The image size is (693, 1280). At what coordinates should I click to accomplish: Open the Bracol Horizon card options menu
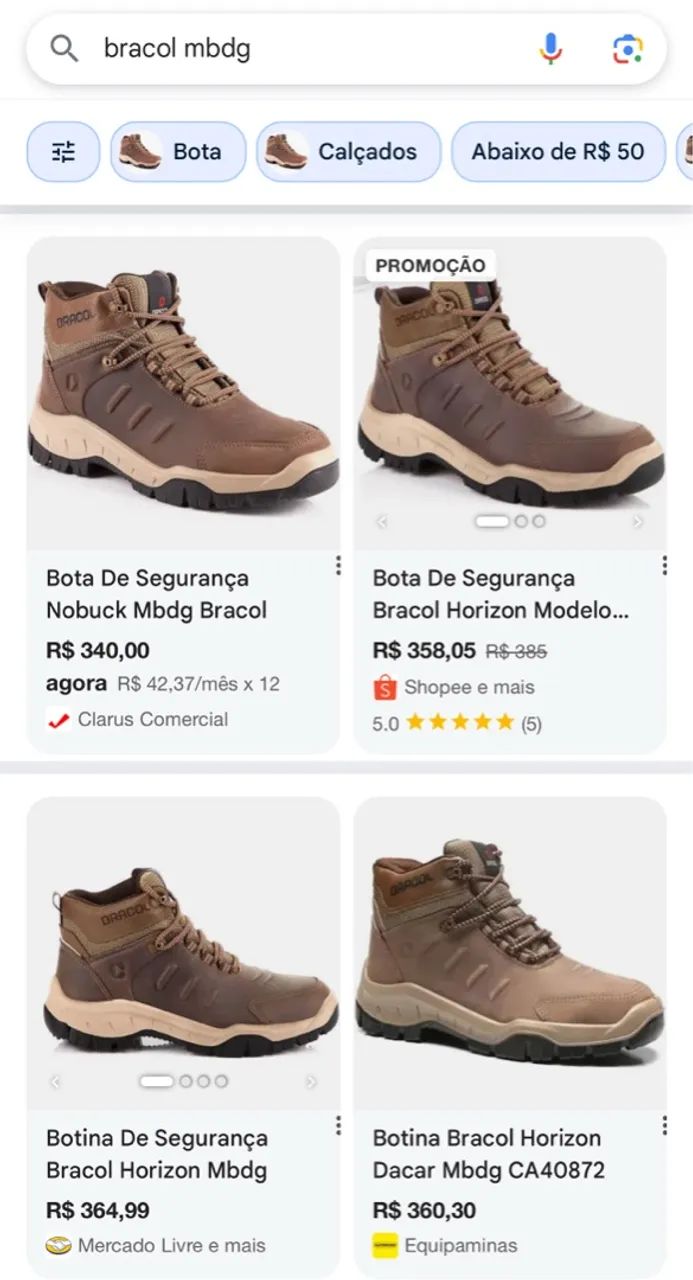pos(665,568)
